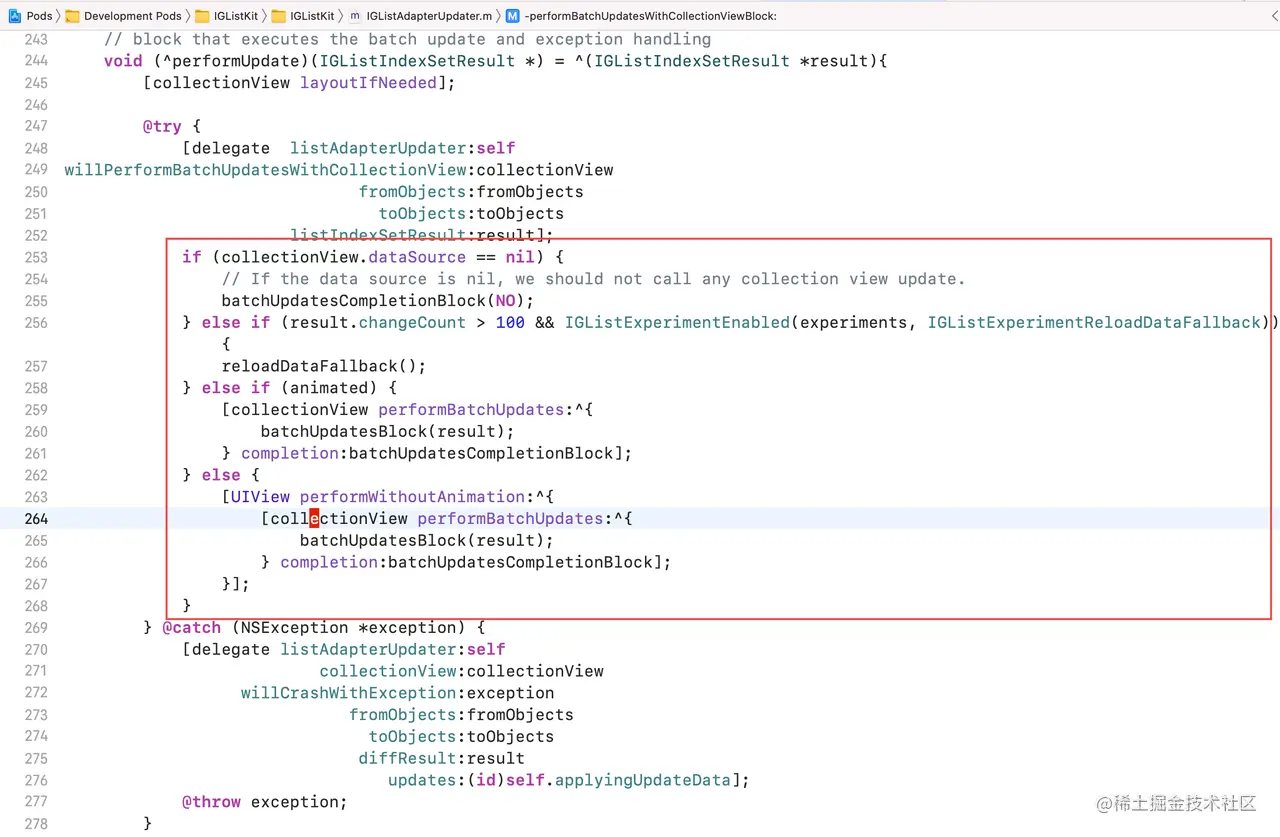1280x837 pixels.
Task: Click "completion:batchUpdatesCompletionBlock" on line 266
Action: 467,562
